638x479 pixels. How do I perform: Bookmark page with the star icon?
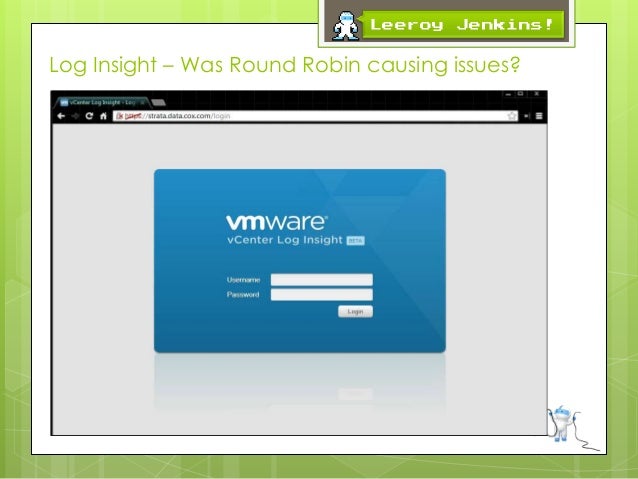click(512, 116)
